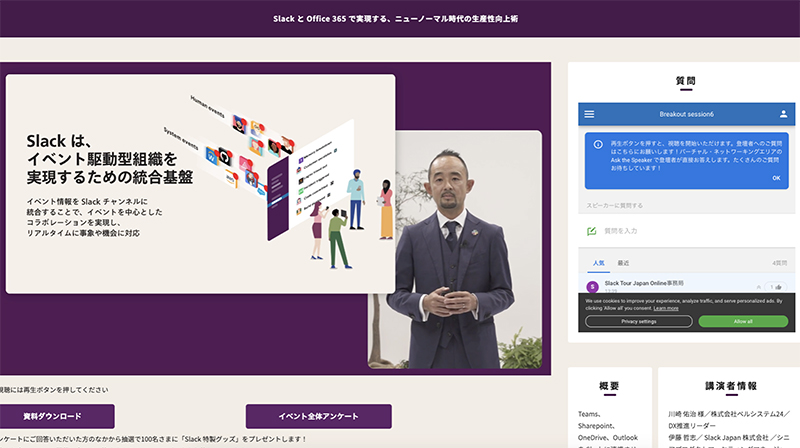Screen dimensions: 800x448
Task: Click the 質問 panel heading
Action: 686,81
